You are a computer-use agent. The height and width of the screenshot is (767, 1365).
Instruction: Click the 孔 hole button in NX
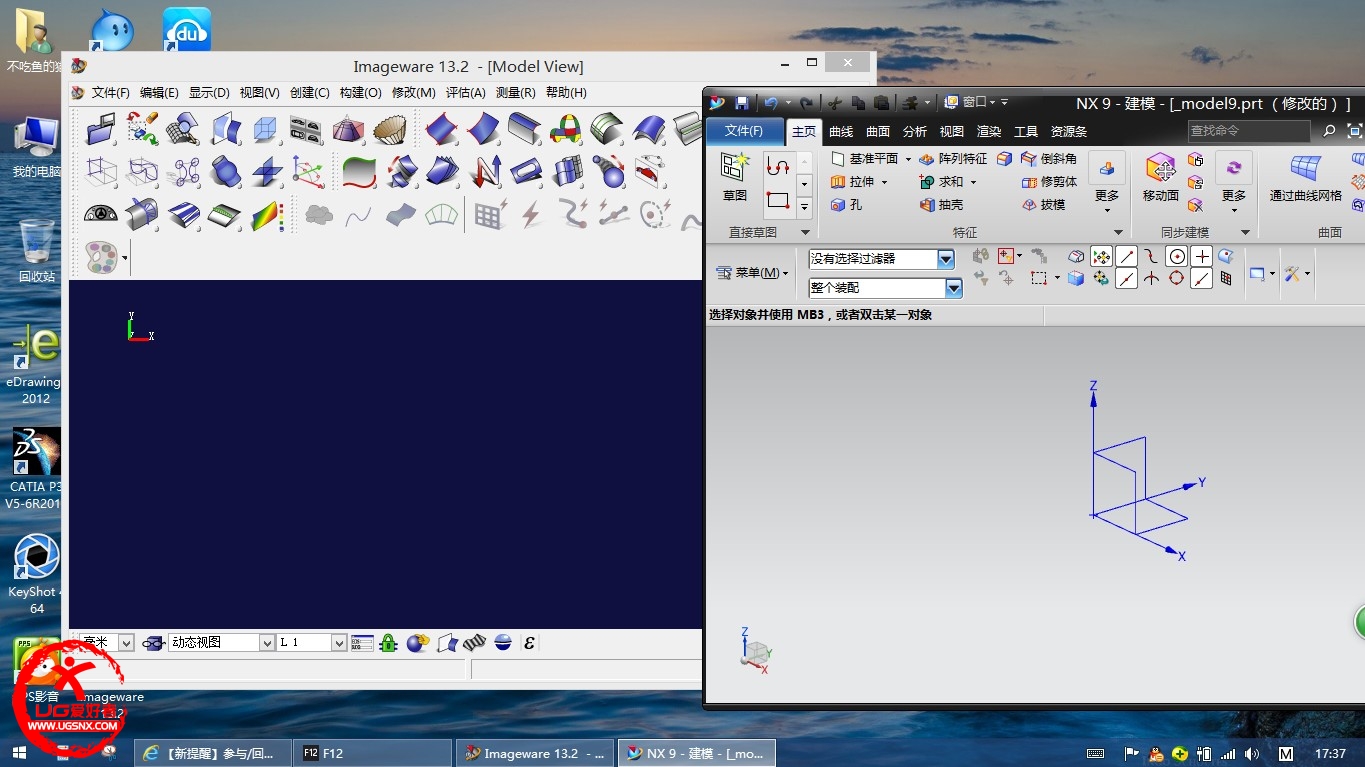point(846,205)
